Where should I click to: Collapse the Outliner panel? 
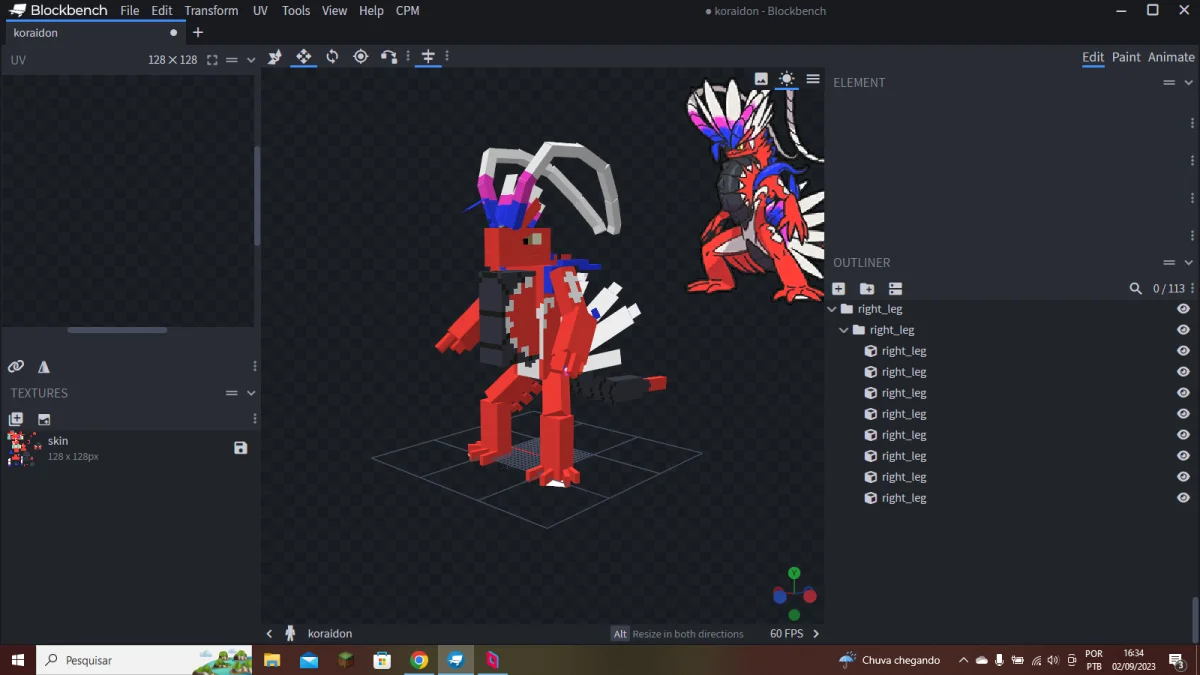pyautogui.click(x=1189, y=262)
